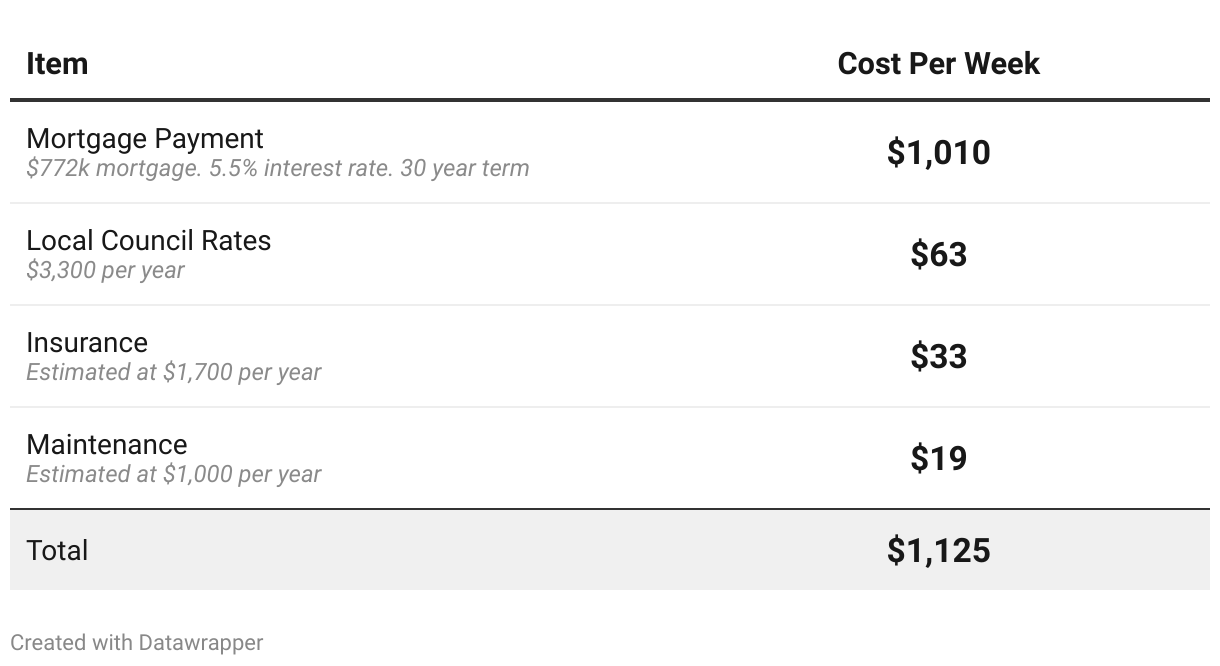Click the Estimated at $1,700 per year note
This screenshot has height=666, width=1220.
click(174, 372)
